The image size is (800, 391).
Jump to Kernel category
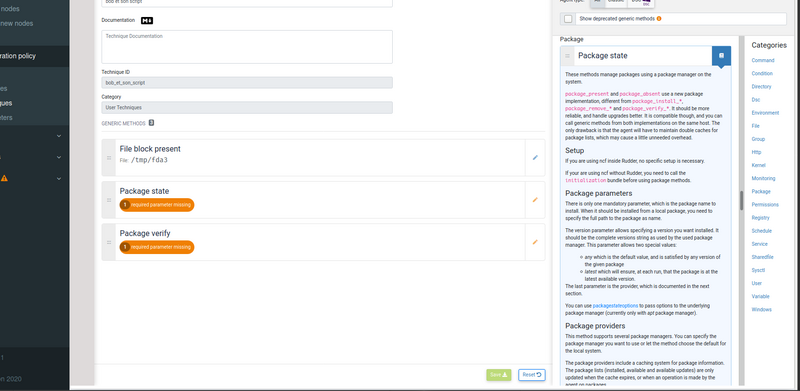758,165
